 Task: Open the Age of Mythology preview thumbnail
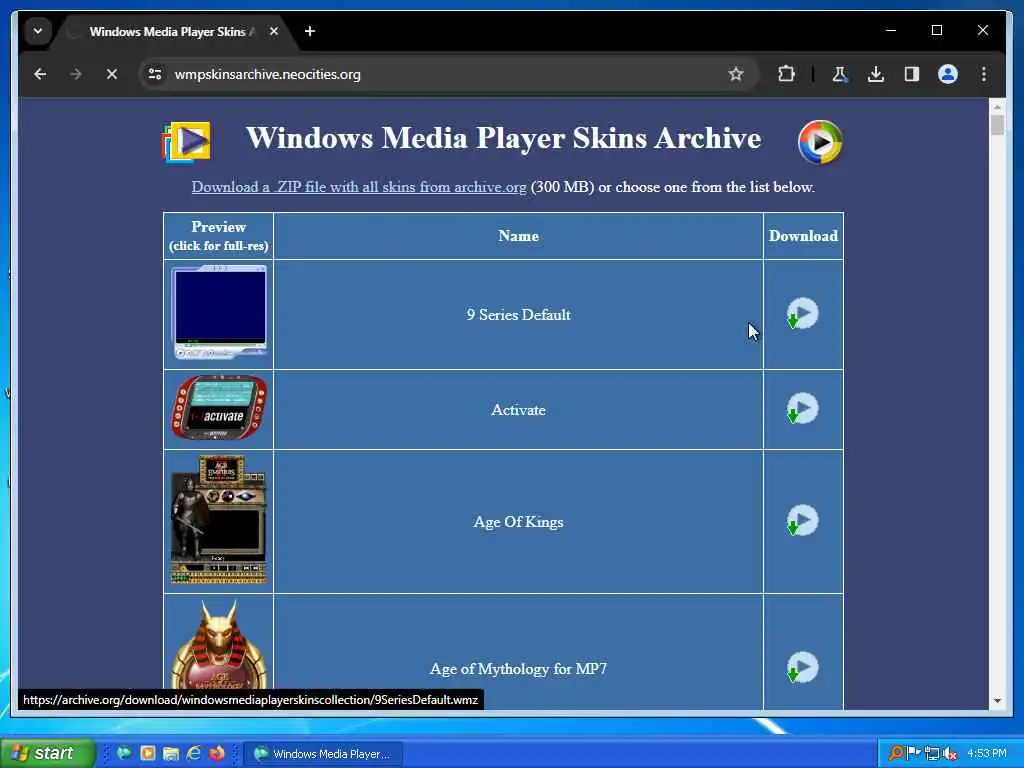click(x=219, y=645)
